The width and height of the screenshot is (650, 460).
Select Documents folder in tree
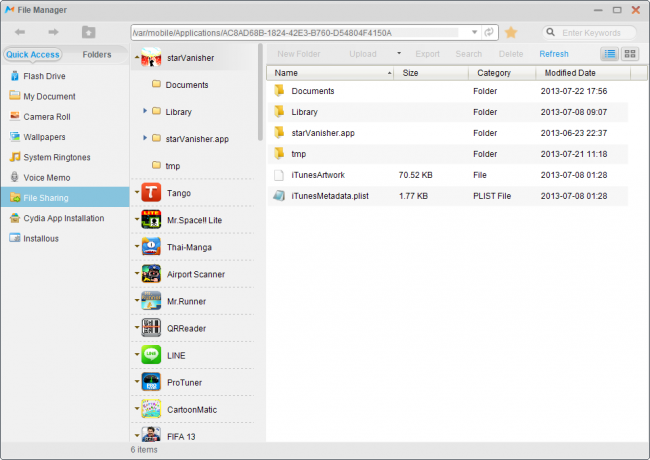180,85
